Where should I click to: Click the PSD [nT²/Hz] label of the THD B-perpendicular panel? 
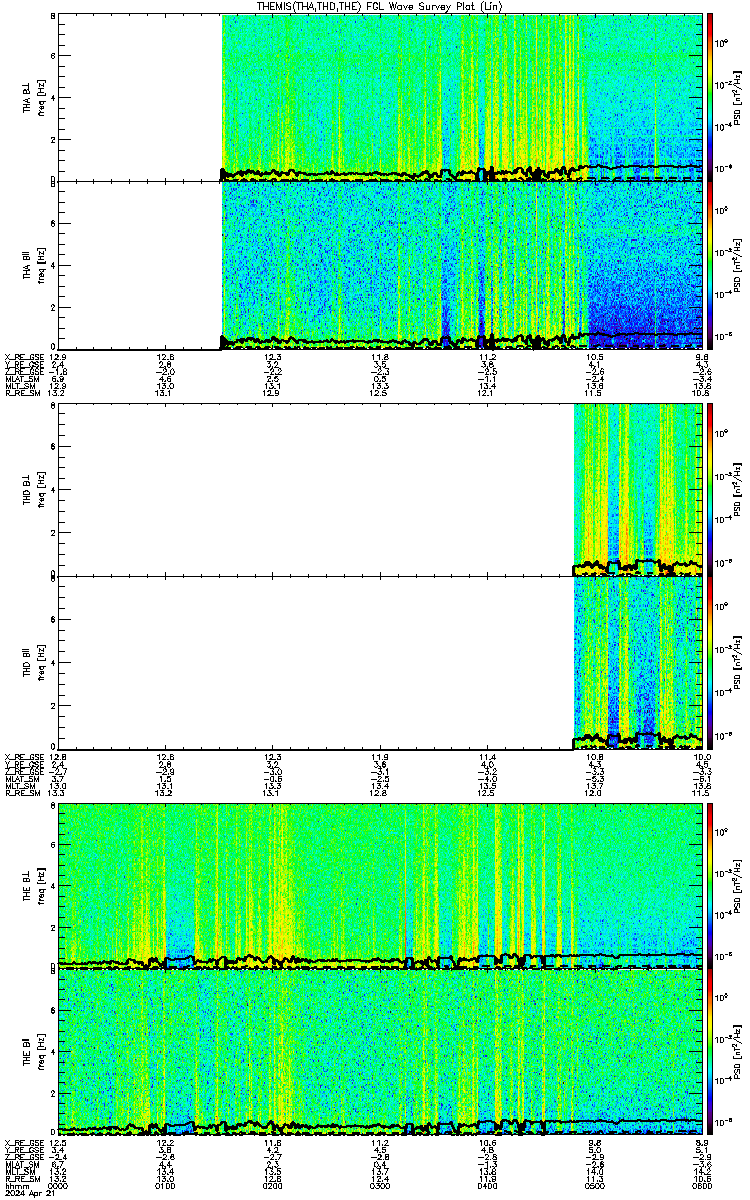point(737,489)
